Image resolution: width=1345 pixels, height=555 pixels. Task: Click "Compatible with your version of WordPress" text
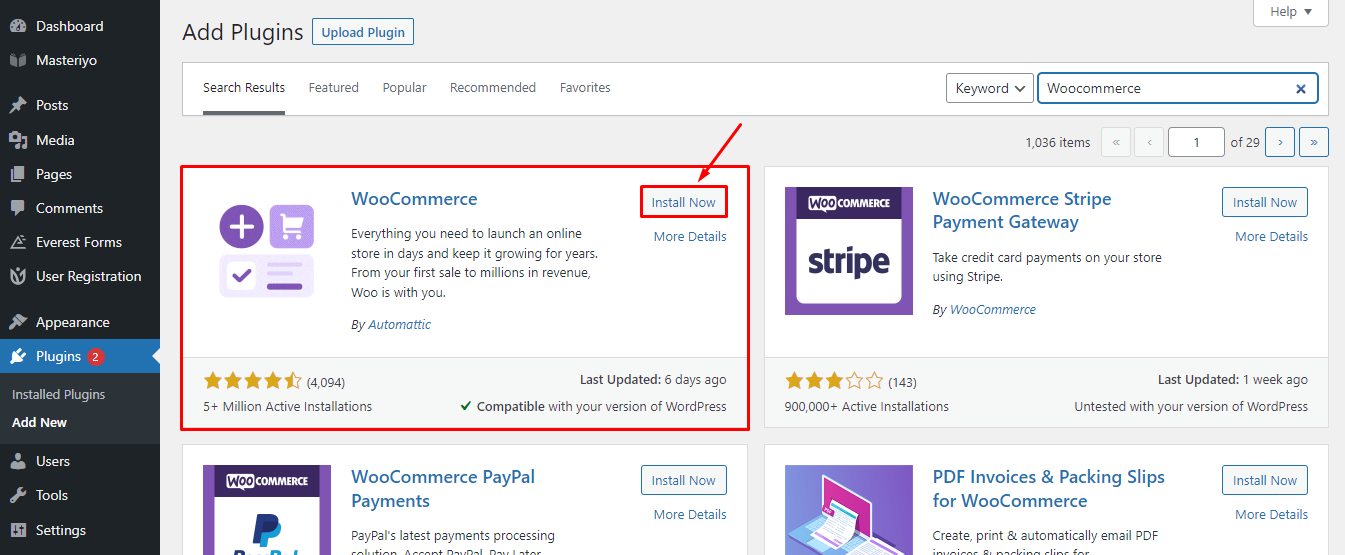click(602, 407)
